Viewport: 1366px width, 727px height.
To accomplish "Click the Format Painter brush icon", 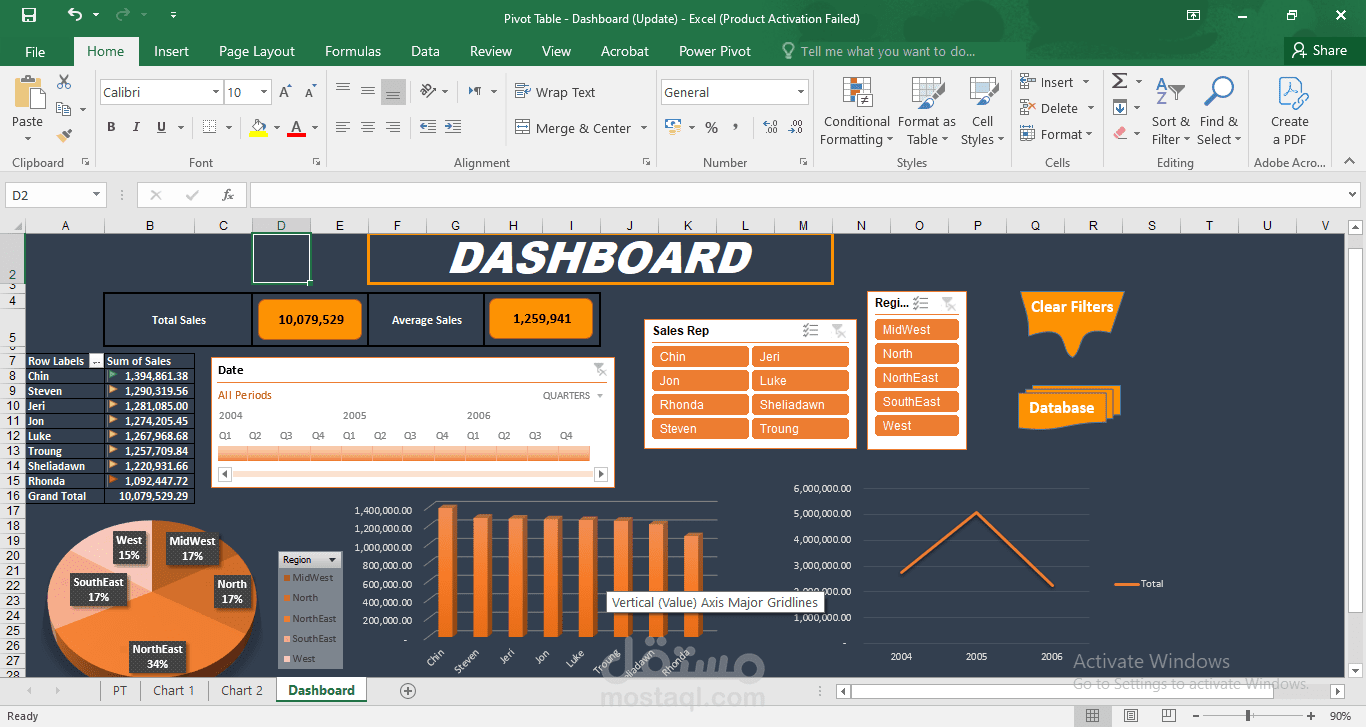I will click(x=64, y=134).
